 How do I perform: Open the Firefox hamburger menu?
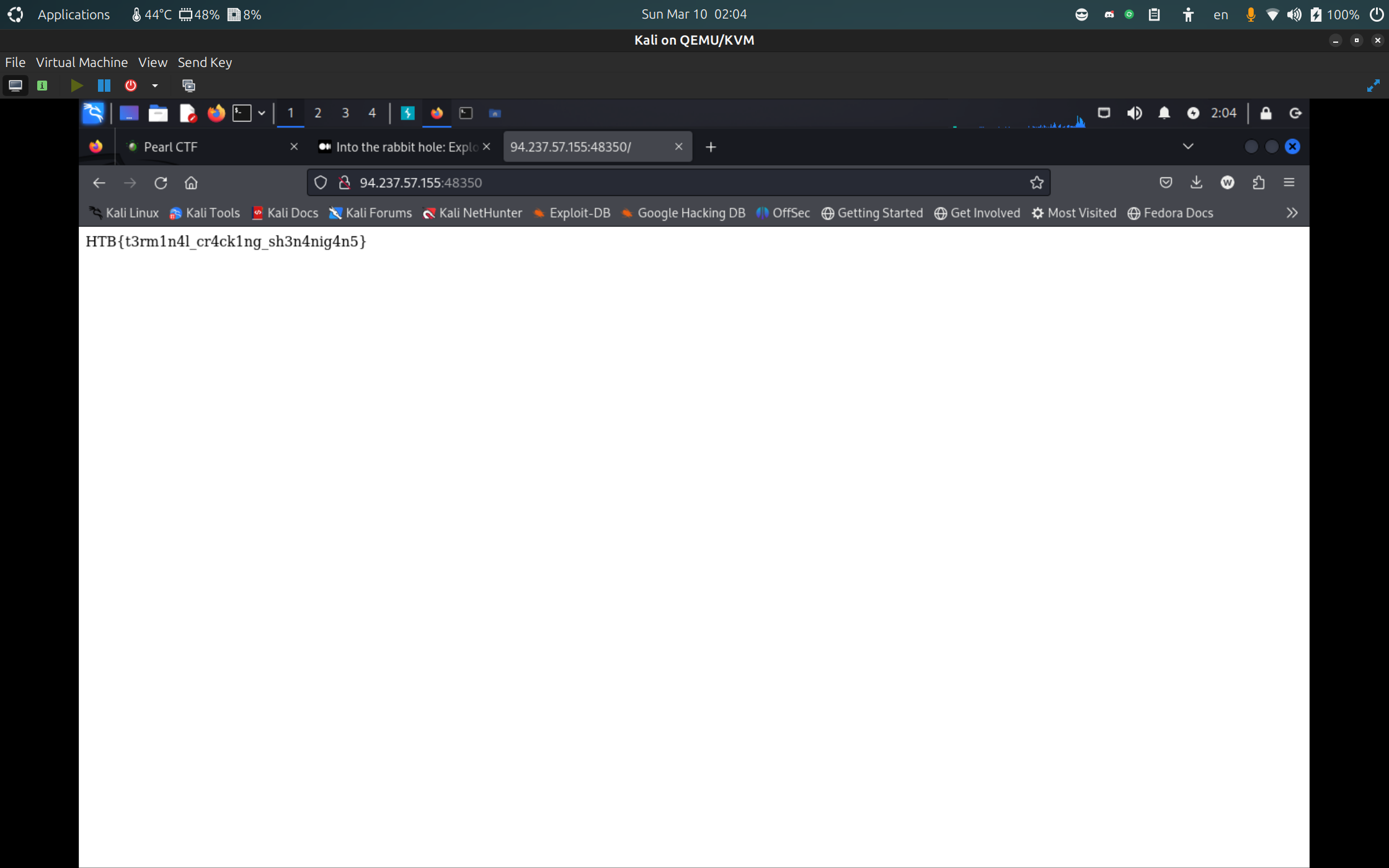pos(1289,182)
